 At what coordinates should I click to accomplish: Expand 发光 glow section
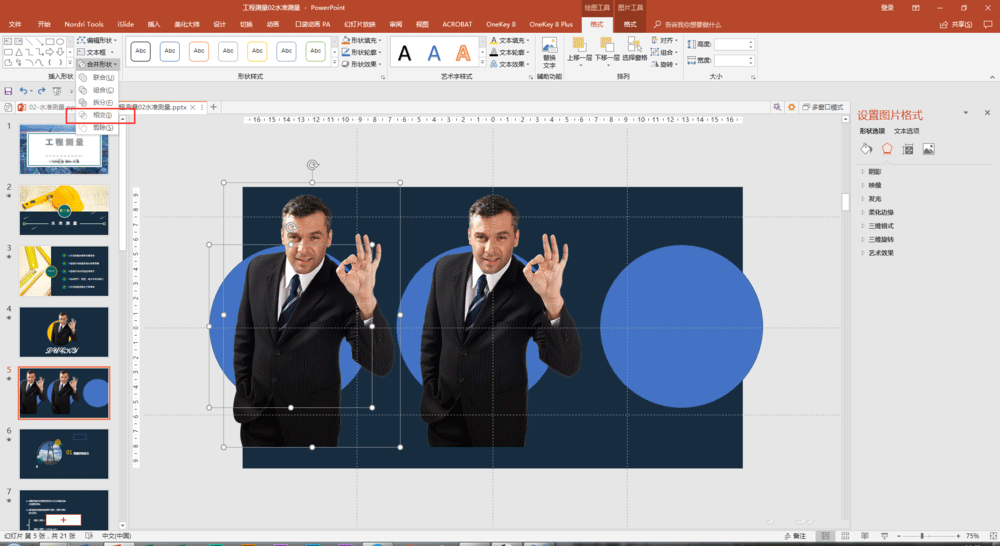pos(871,199)
